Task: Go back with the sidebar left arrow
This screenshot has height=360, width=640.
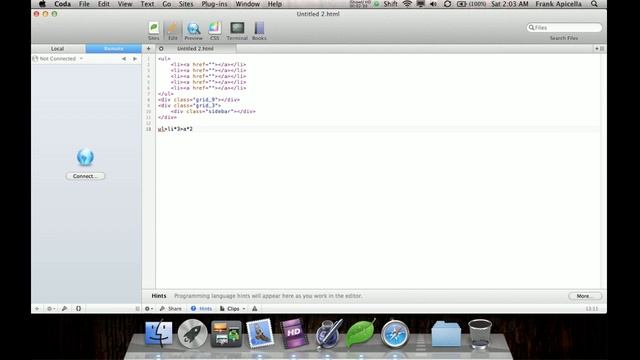Action: click(124, 59)
